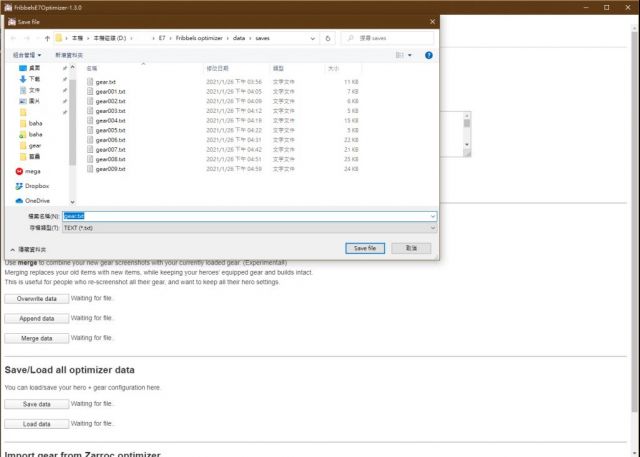The height and width of the screenshot is (457, 640).
Task: Open OneDrive in the navigation pane
Action: pyautogui.click(x=37, y=200)
